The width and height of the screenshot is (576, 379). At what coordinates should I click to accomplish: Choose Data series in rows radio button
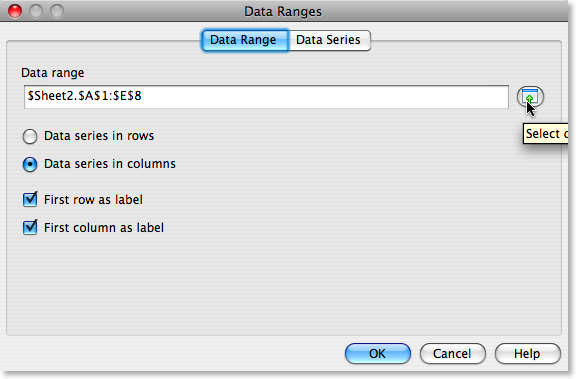pos(30,136)
